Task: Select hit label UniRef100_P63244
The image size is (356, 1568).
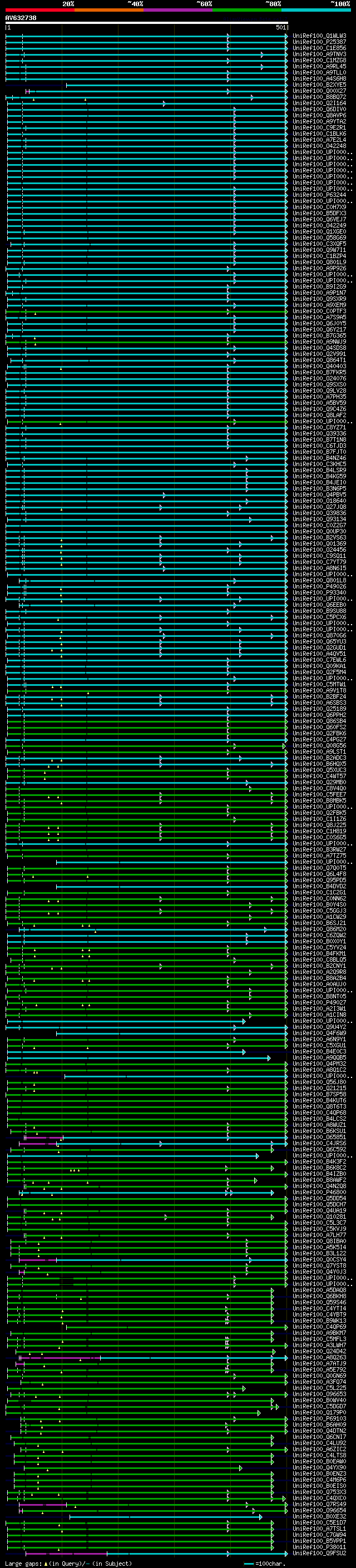Action: (319, 195)
